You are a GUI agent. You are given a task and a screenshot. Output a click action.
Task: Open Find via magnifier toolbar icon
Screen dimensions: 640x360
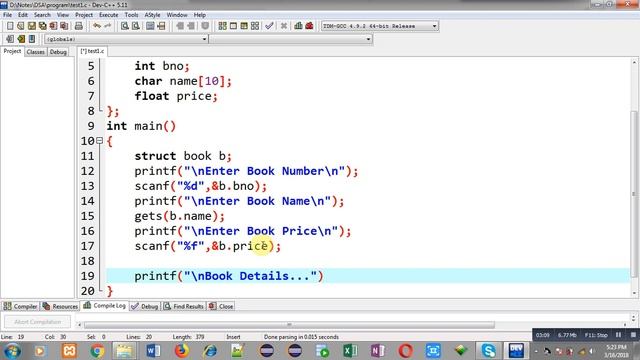124,26
